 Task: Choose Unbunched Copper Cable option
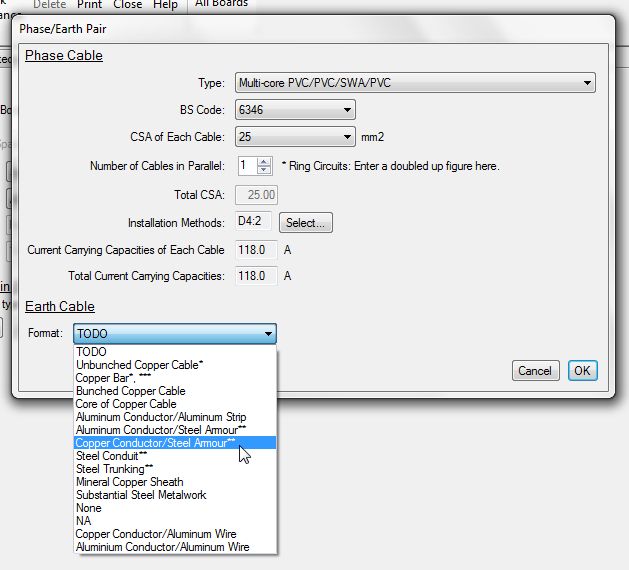pos(175,365)
